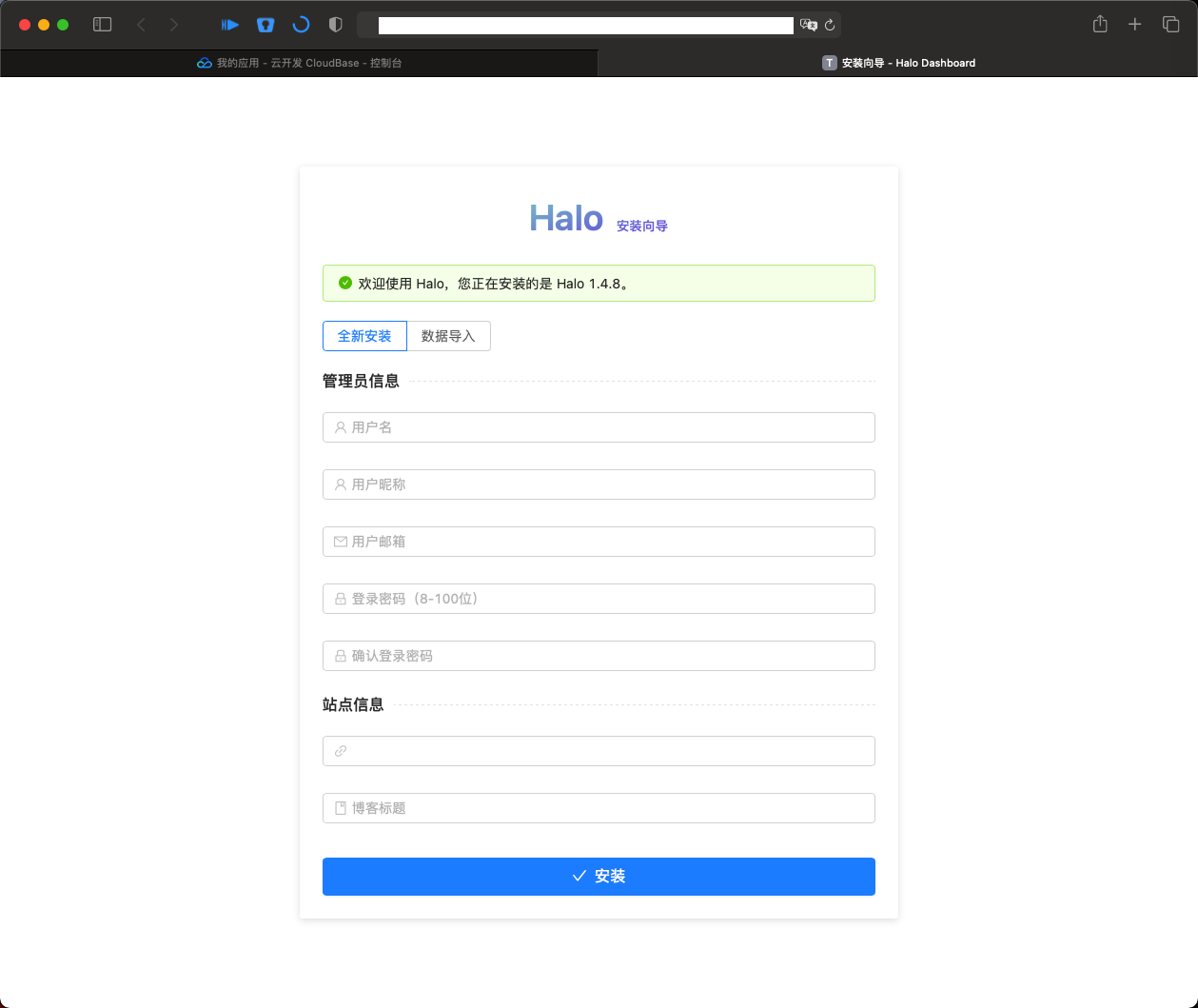Switch to the Halo Dashboard browser tab

(x=898, y=63)
